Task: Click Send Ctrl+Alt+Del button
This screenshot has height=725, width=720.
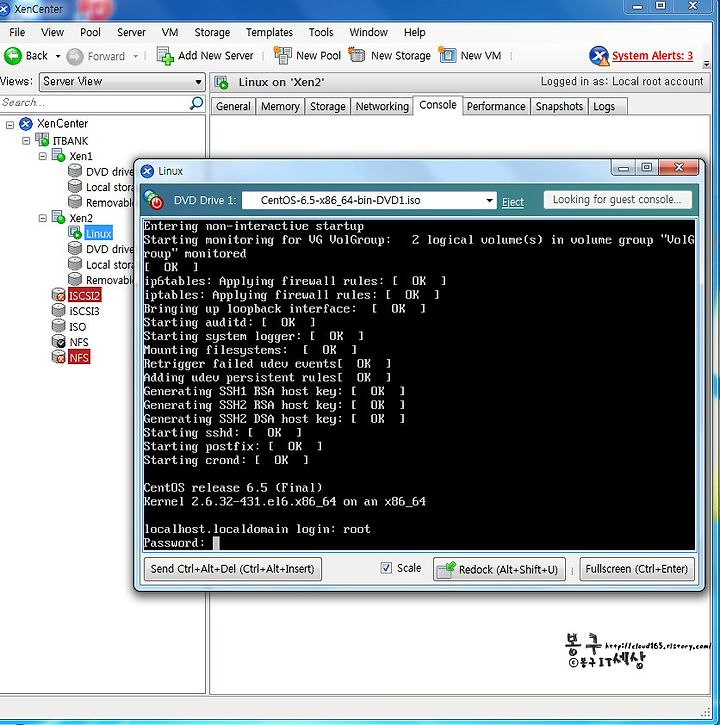Action: click(x=233, y=569)
